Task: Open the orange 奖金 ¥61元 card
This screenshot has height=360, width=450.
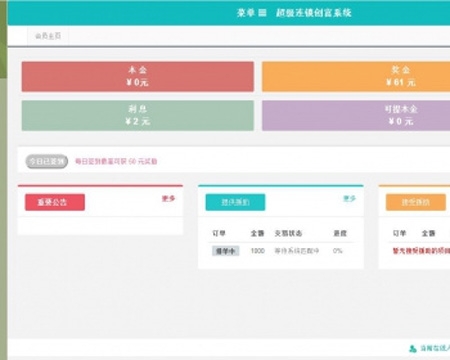Action: pos(356,76)
